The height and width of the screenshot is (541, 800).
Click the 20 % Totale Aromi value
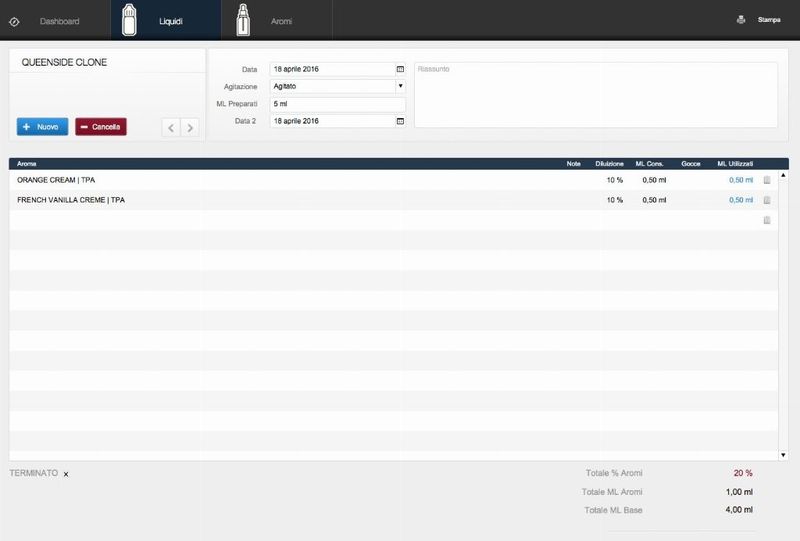[x=743, y=473]
